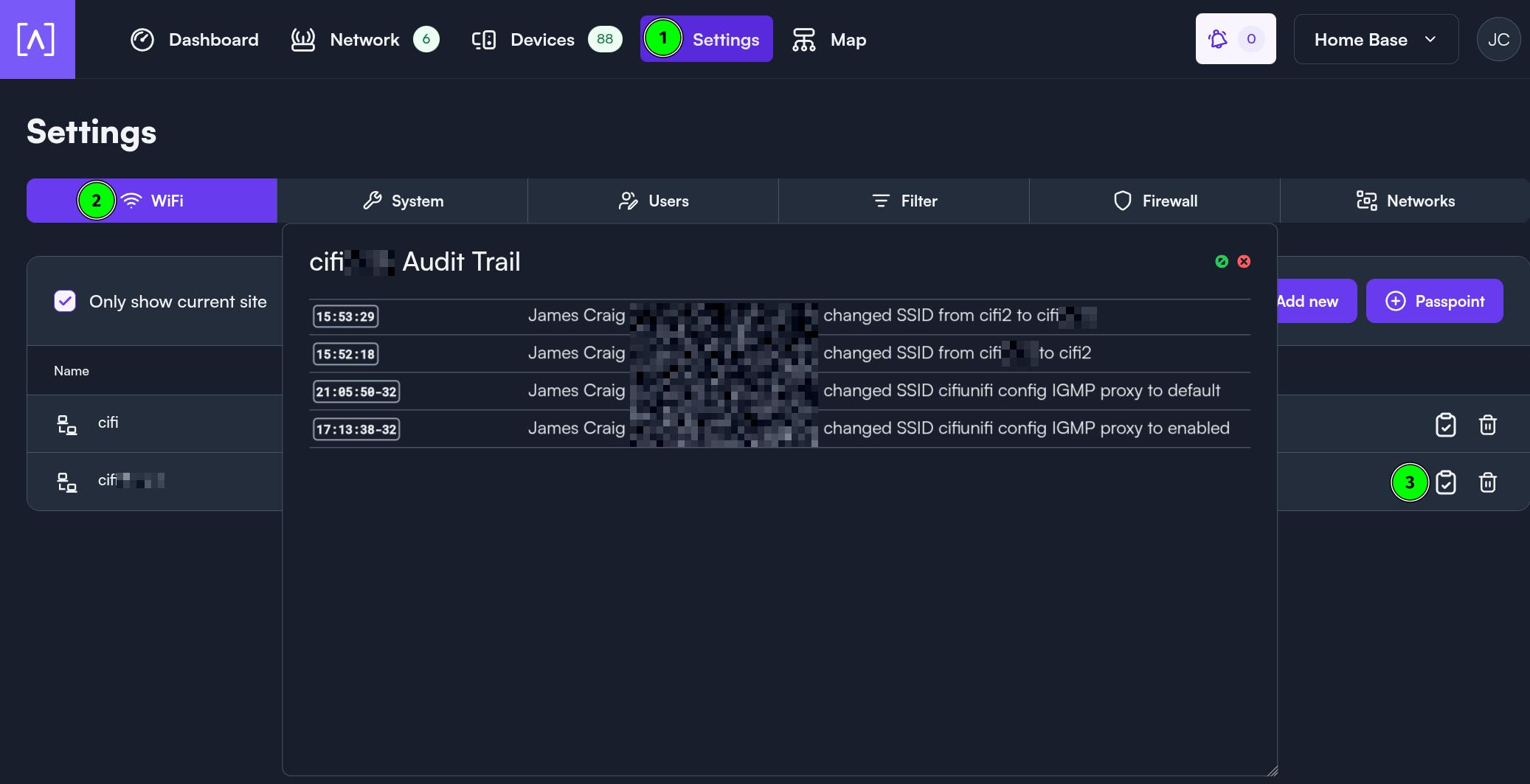Click the green icon in Audit Trail header
The height and width of the screenshot is (784, 1530).
1222,262
